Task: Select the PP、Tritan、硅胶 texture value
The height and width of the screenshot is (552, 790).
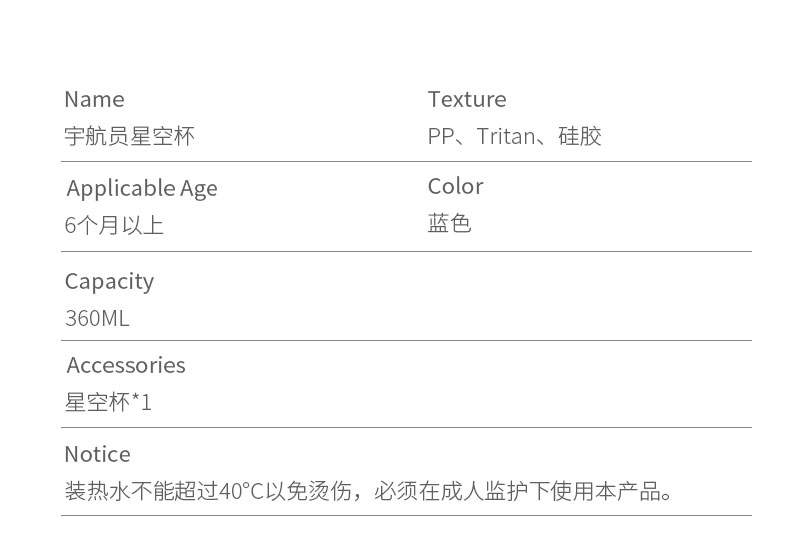Action: pyautogui.click(x=514, y=136)
